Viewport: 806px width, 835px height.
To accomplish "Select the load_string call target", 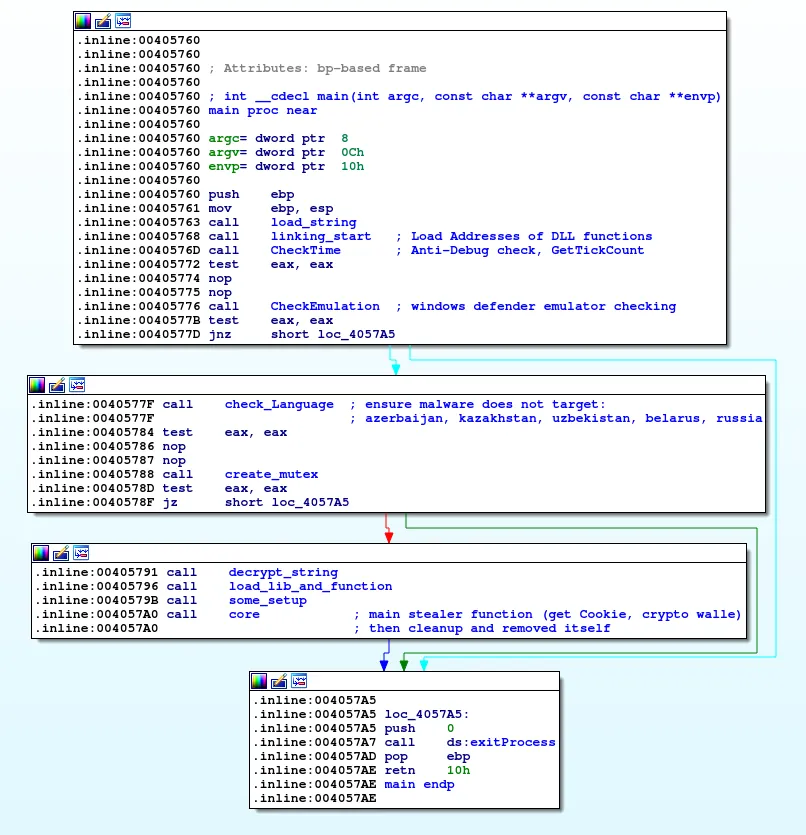I will coord(314,223).
